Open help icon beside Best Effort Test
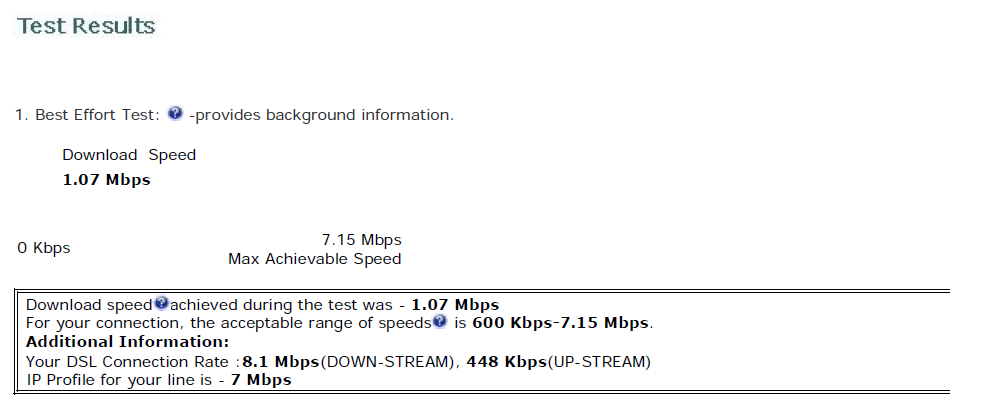987x419 pixels. point(175,114)
